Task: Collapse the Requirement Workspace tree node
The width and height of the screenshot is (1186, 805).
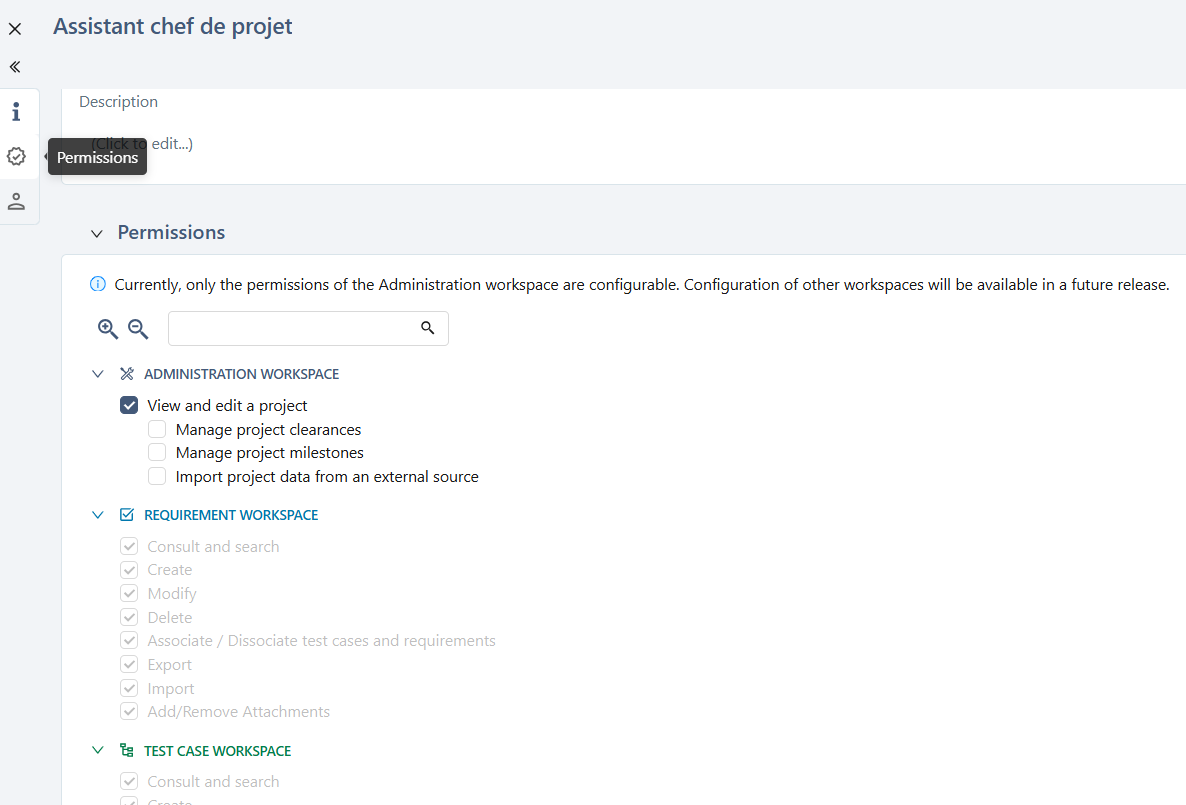Action: (x=97, y=514)
